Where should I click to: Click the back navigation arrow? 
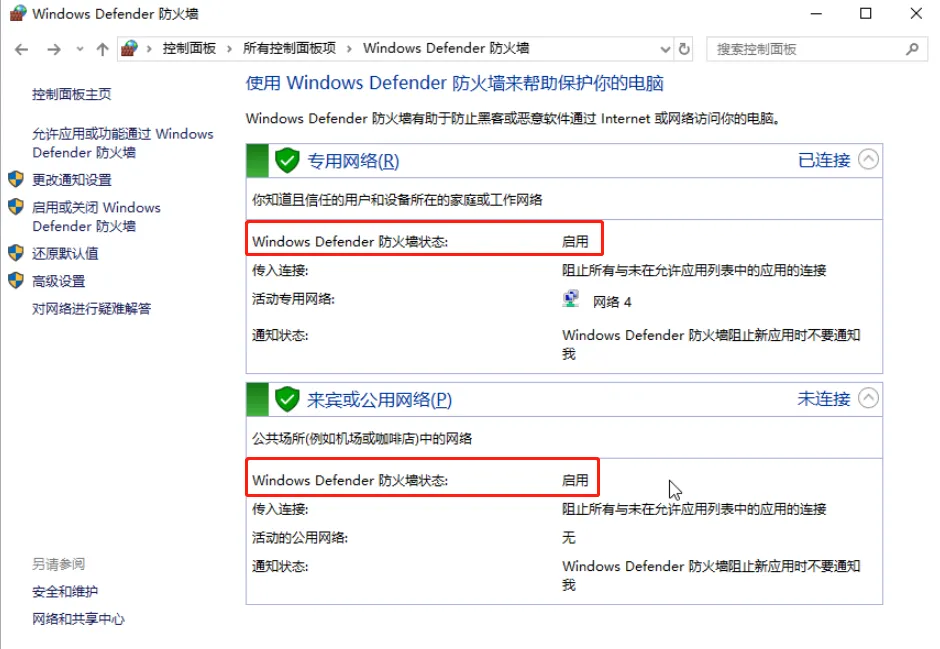click(20, 48)
